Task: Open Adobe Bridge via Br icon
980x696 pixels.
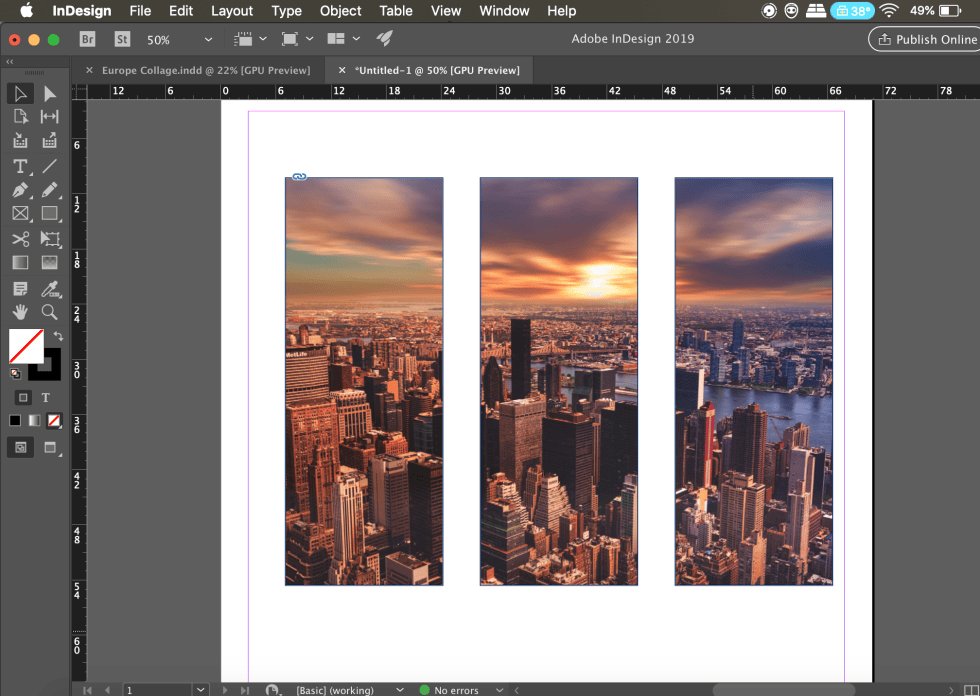Action: [x=88, y=39]
